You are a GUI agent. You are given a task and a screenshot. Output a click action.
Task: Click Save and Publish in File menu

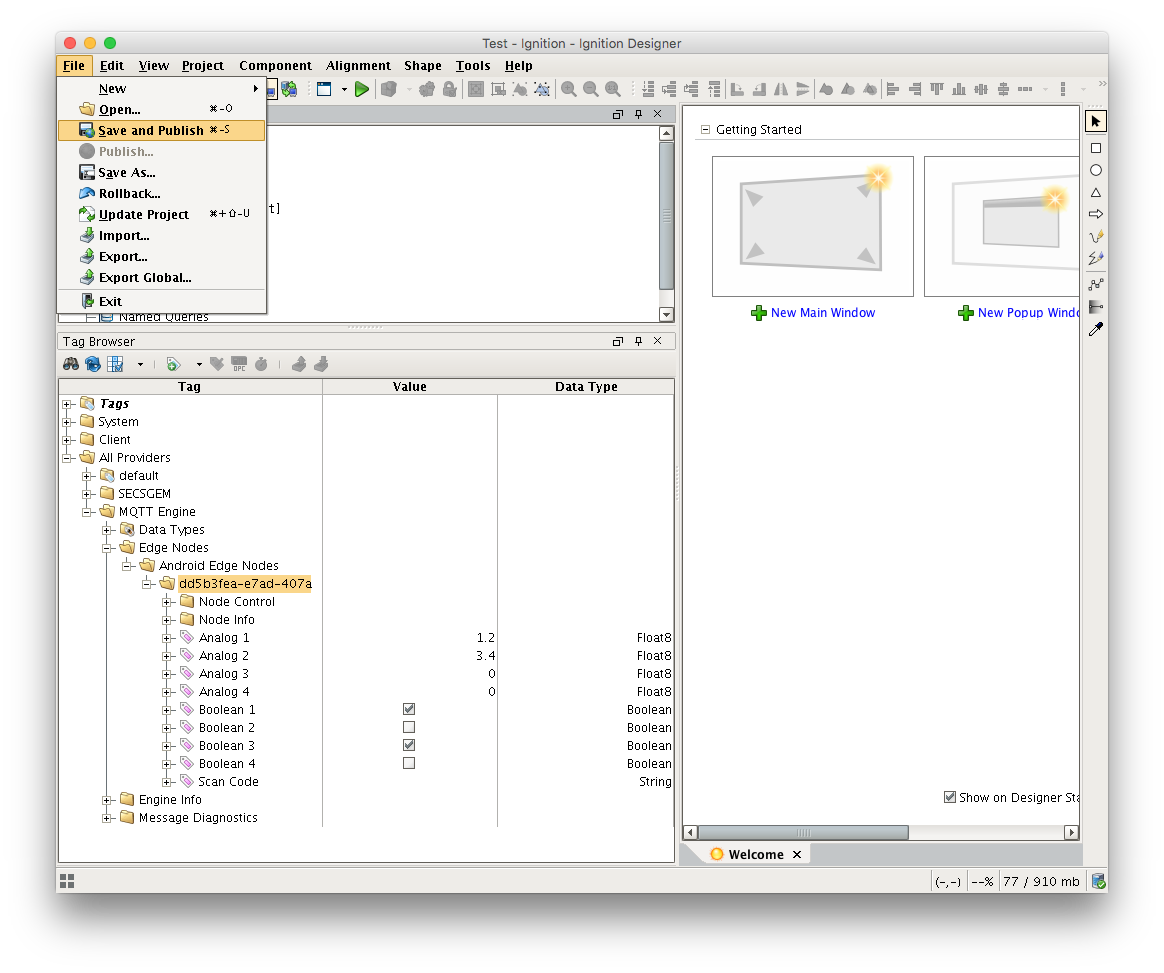pos(161,131)
